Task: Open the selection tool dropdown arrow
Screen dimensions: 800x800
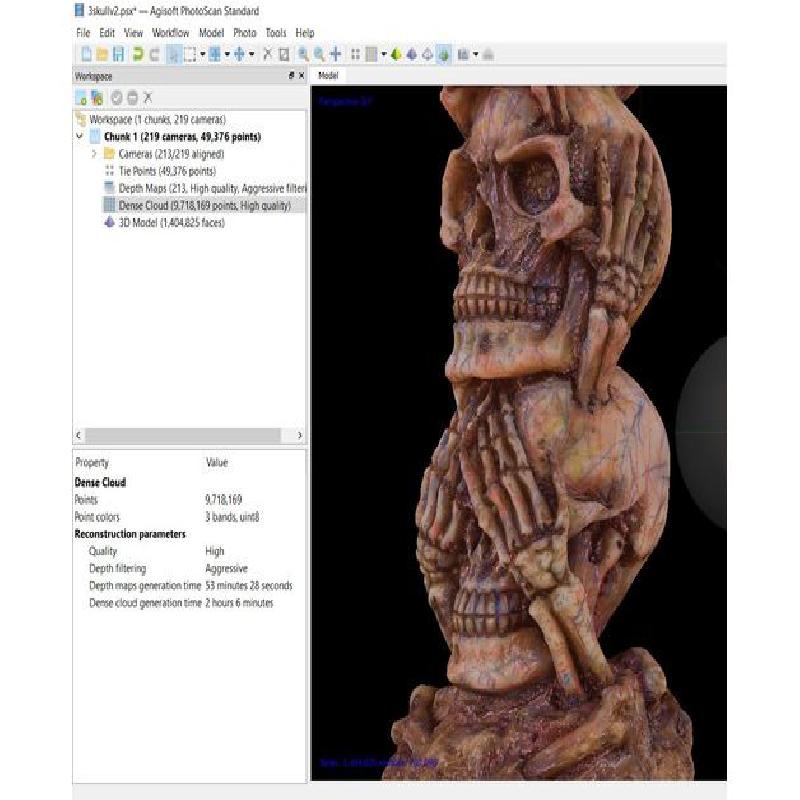Action: pyautogui.click(x=203, y=54)
